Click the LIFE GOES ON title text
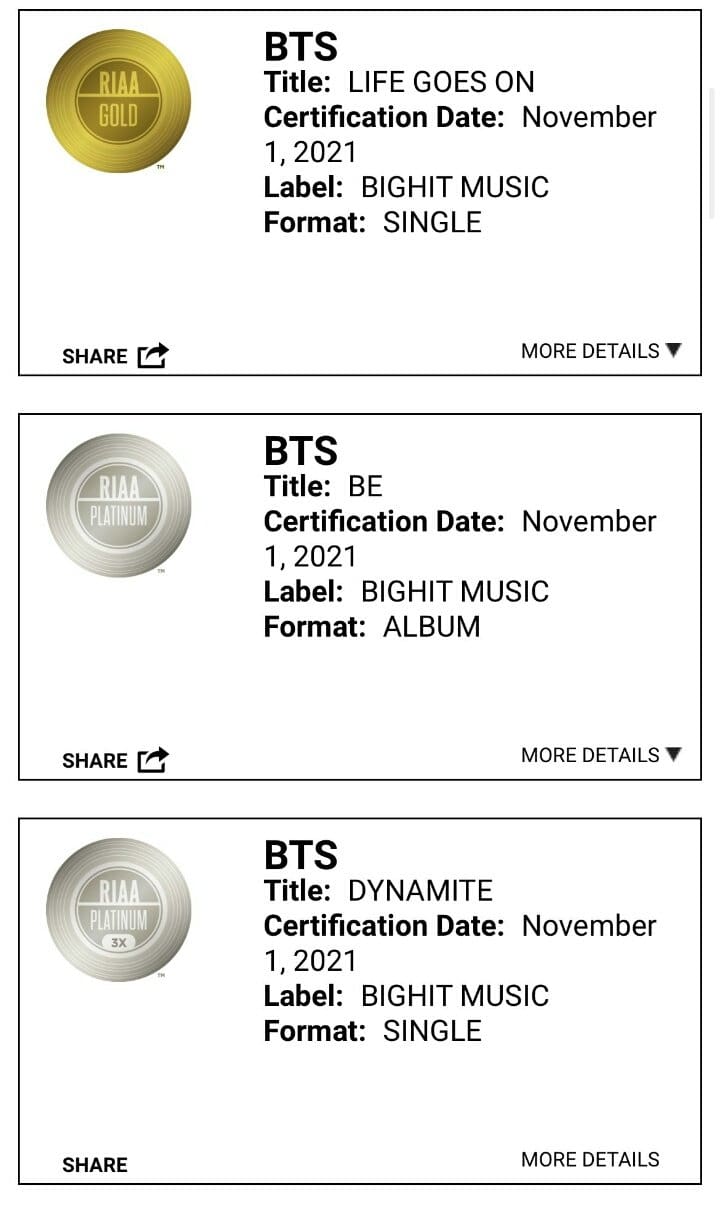The height and width of the screenshot is (1211, 720). (441, 82)
